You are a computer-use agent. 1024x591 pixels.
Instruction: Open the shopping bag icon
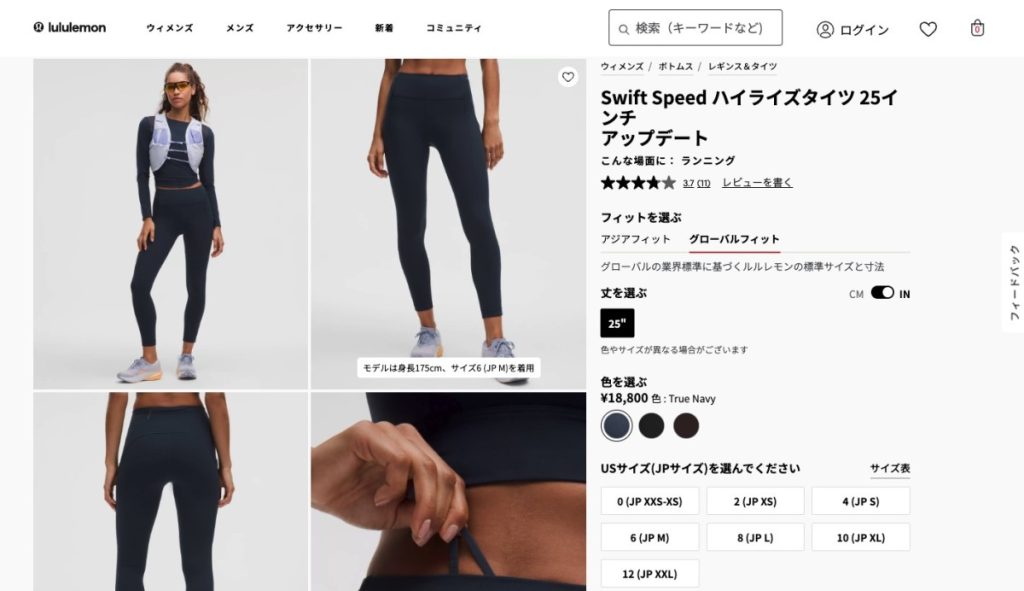977,28
